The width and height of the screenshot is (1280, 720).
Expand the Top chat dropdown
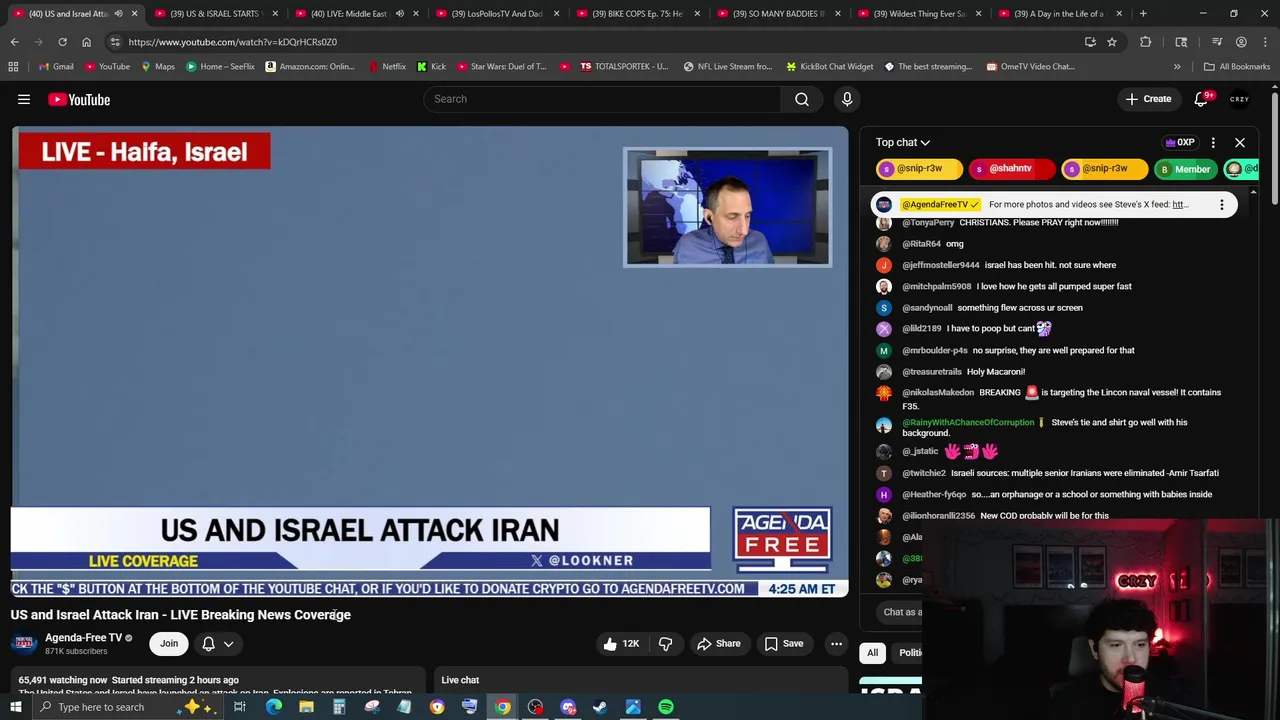point(903,143)
